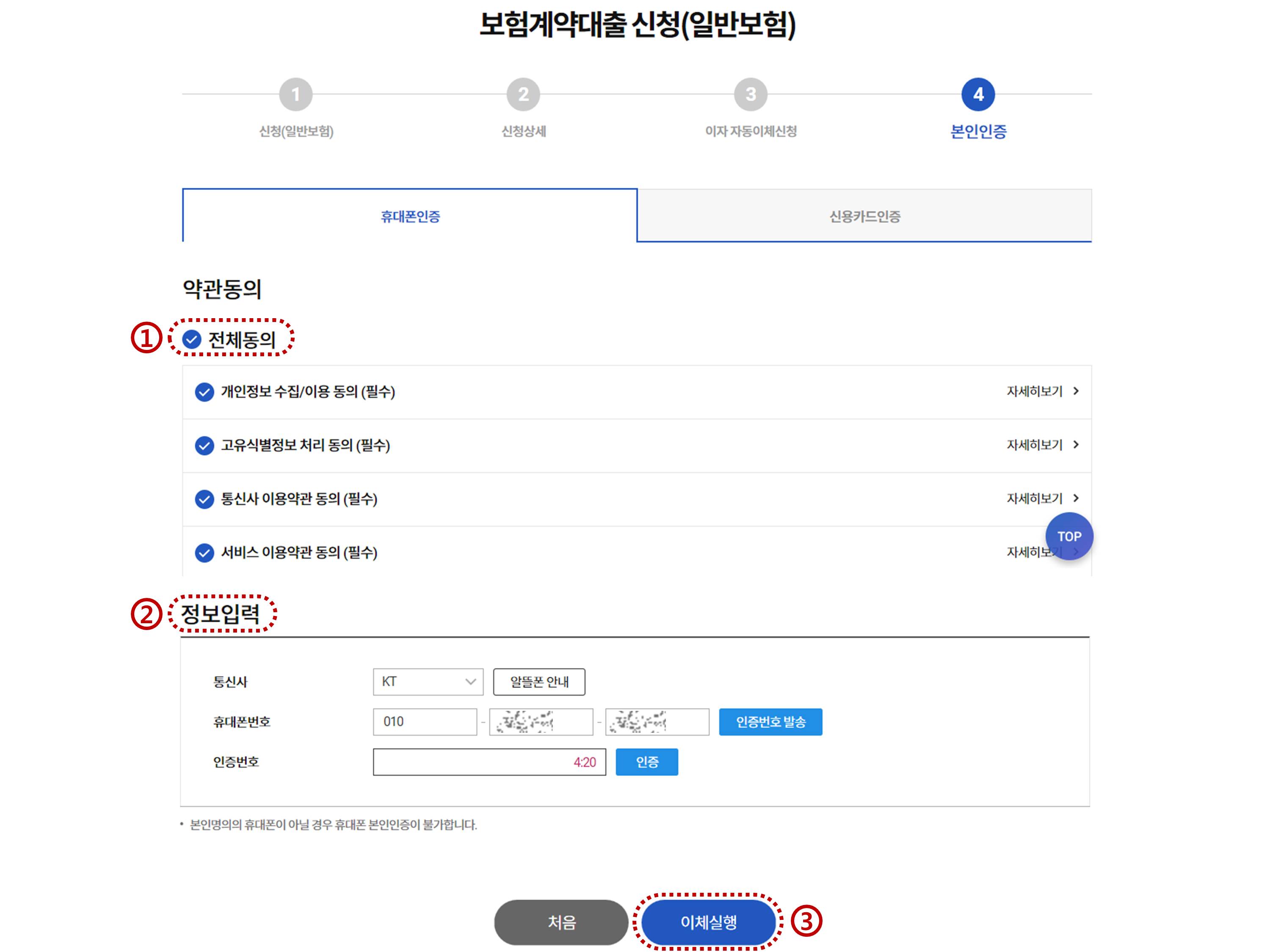Viewport: 1270px width, 952px height.
Task: Click step 3 circle icon 이자 자동이체신청
Action: [751, 94]
